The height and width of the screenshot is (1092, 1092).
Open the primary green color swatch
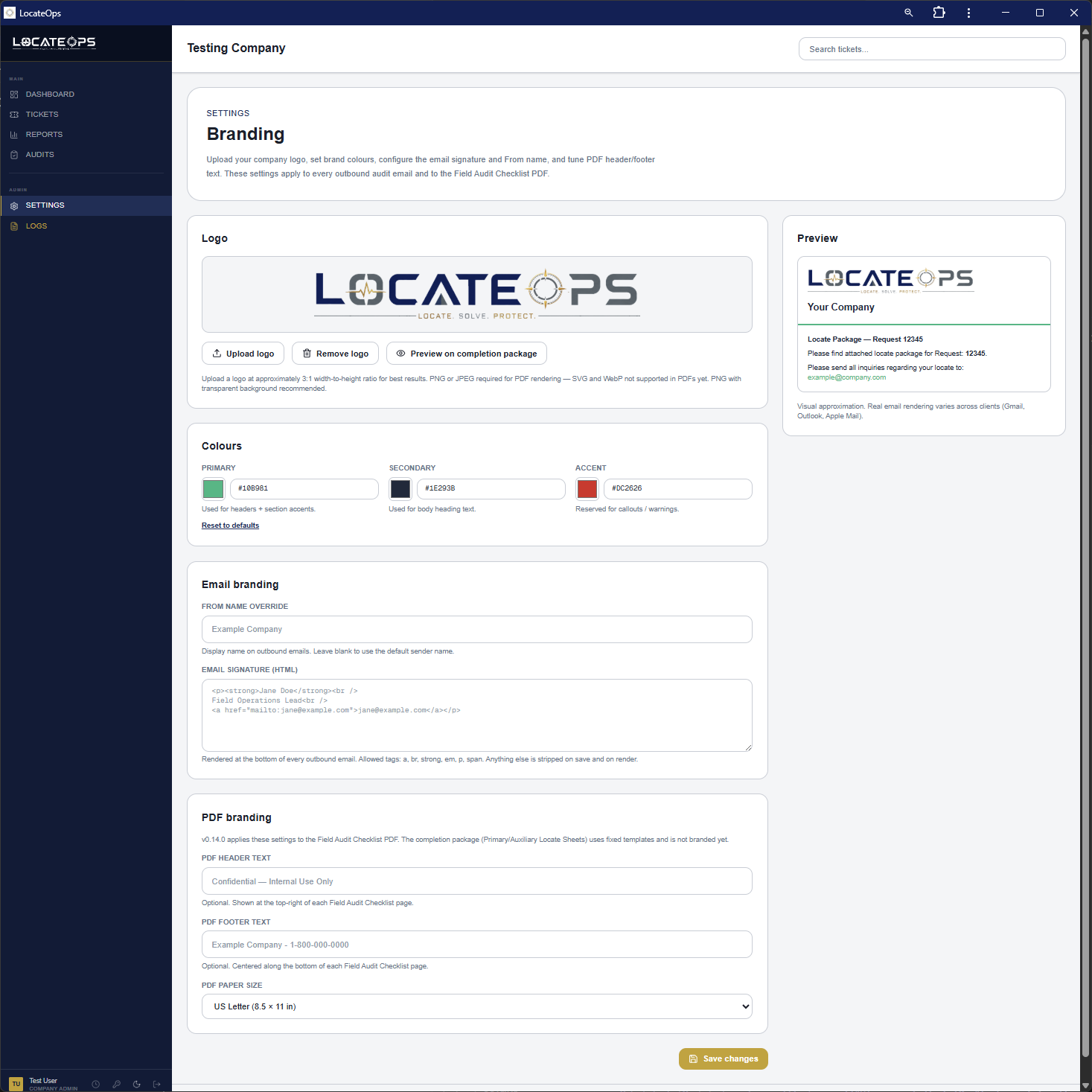214,489
